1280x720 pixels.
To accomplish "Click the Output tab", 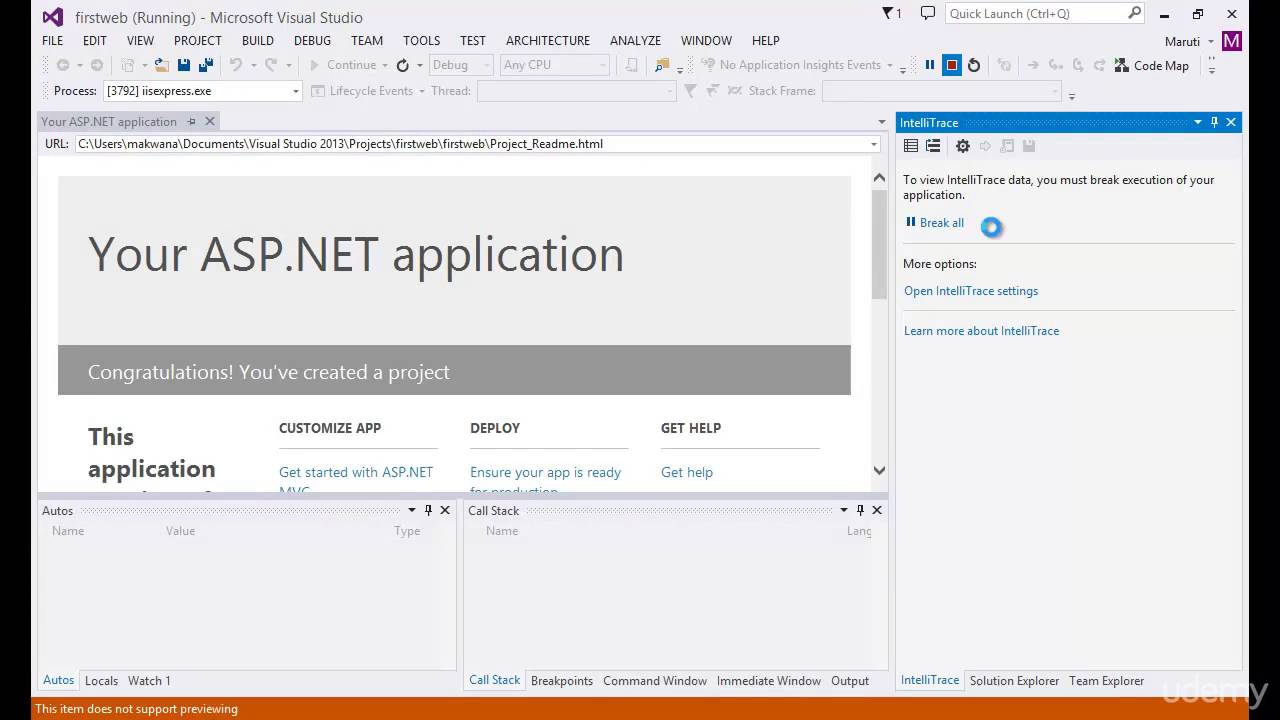I will 850,680.
